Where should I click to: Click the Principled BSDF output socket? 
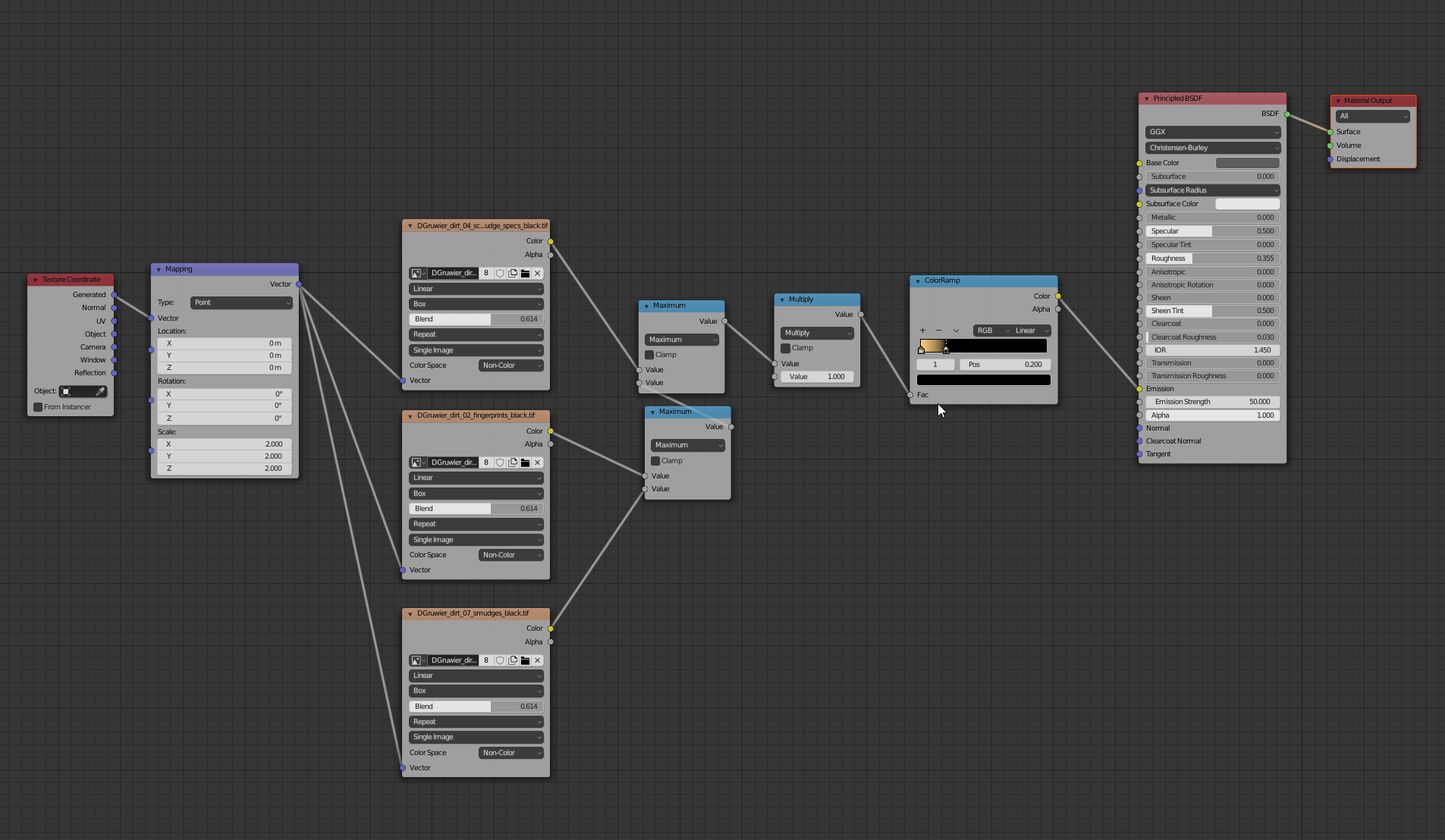tap(1287, 114)
